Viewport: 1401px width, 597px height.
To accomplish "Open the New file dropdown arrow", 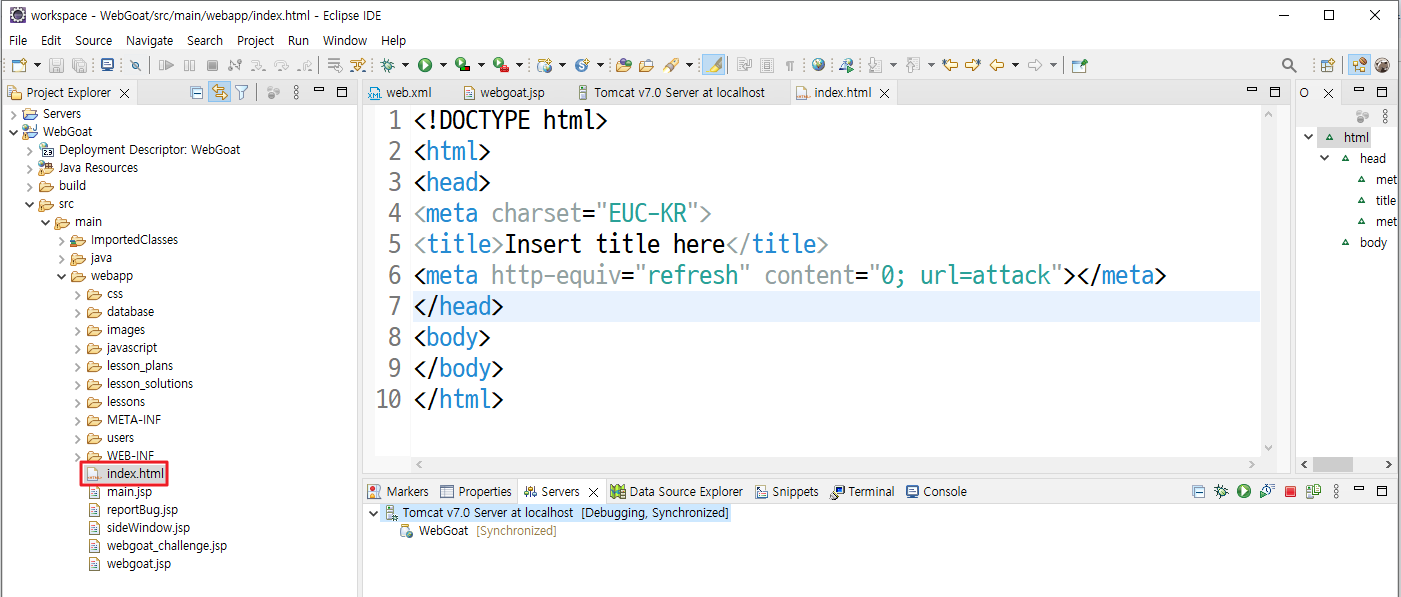I will [36, 65].
